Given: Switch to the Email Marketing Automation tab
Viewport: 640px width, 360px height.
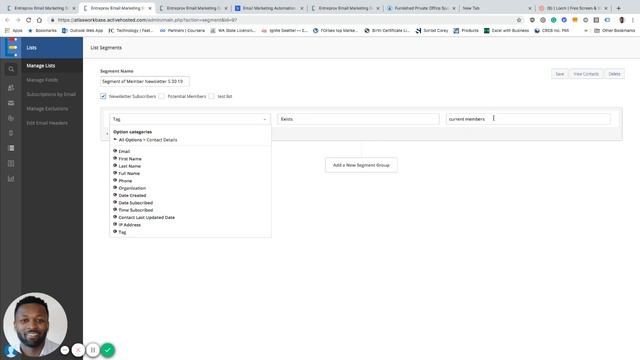Looking at the screenshot, I should point(269,8).
